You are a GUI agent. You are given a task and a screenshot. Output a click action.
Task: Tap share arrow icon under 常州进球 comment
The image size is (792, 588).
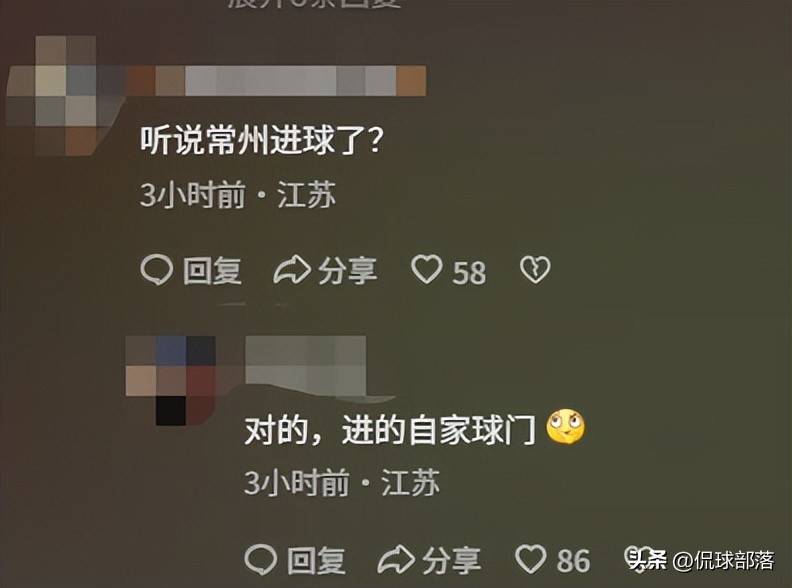291,270
